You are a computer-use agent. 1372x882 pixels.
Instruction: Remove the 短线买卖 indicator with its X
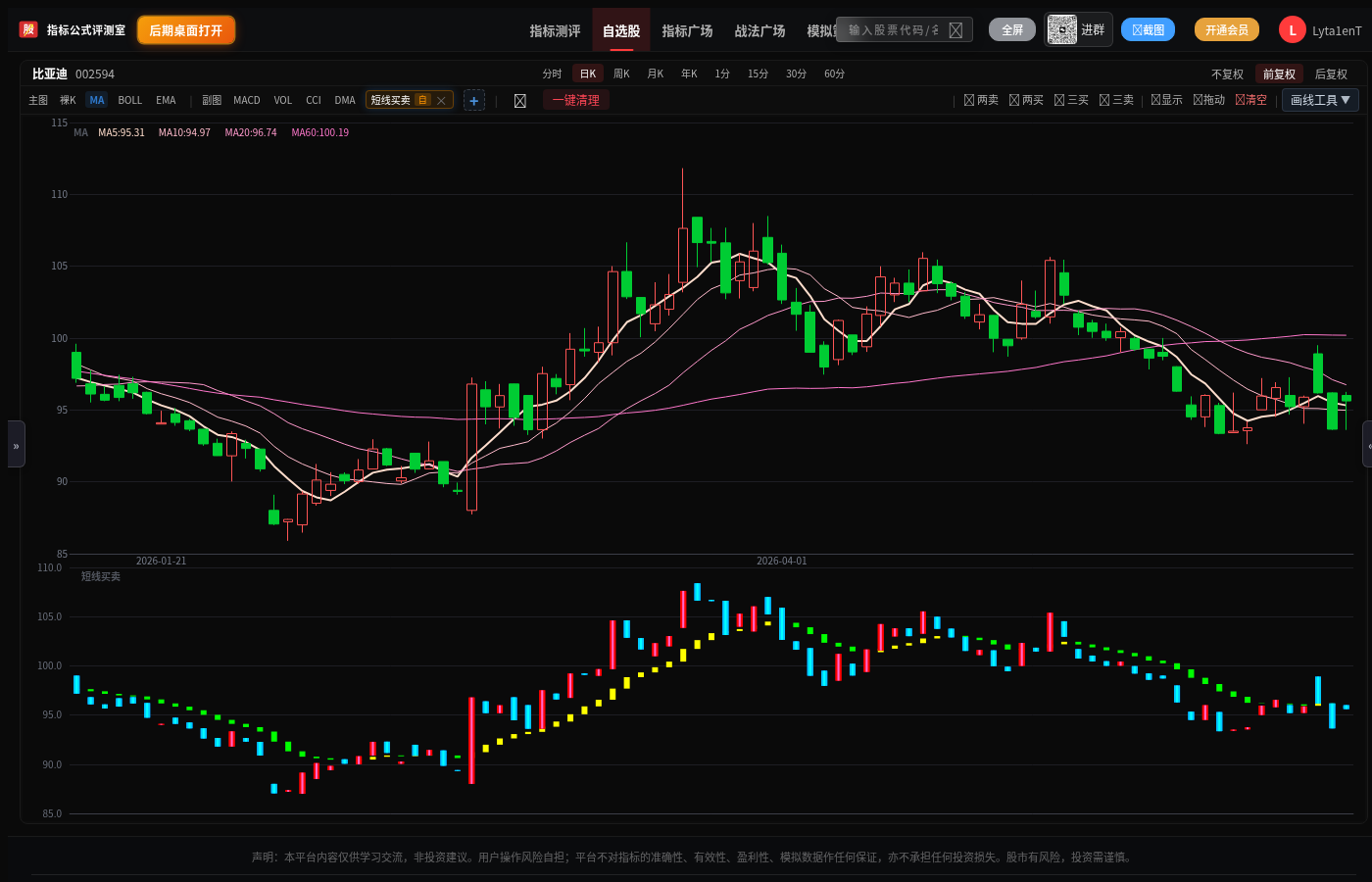pos(441,100)
